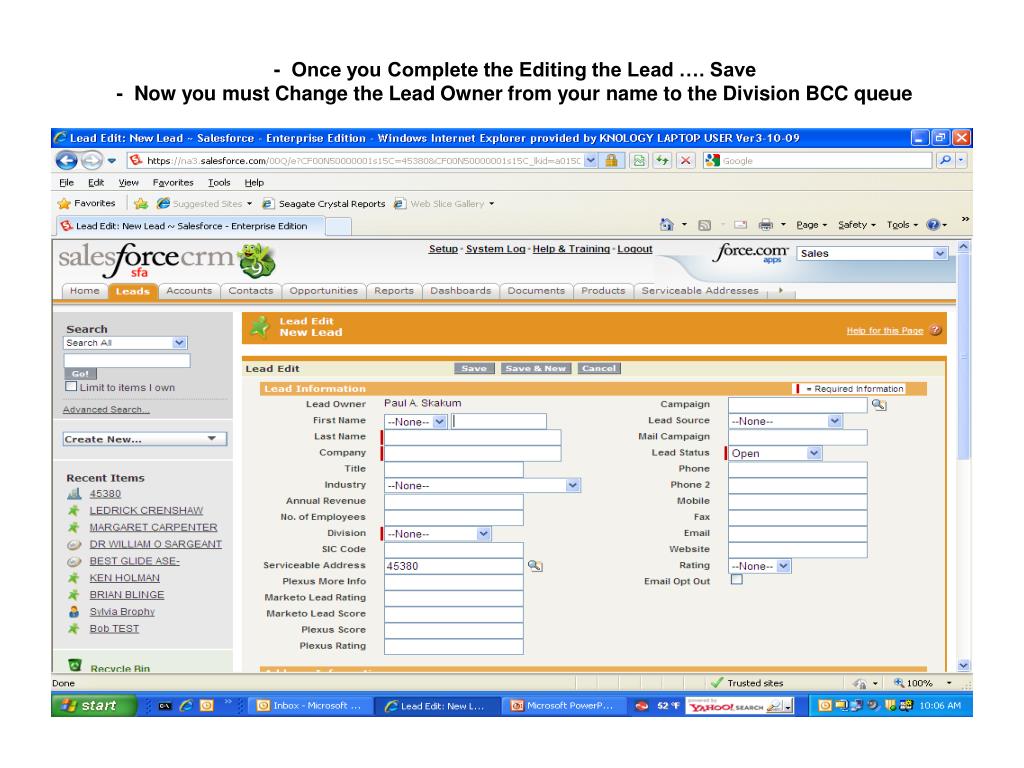Screen dimensions: 1024x768
Task: Click the Last Name input field
Action: pos(473,438)
